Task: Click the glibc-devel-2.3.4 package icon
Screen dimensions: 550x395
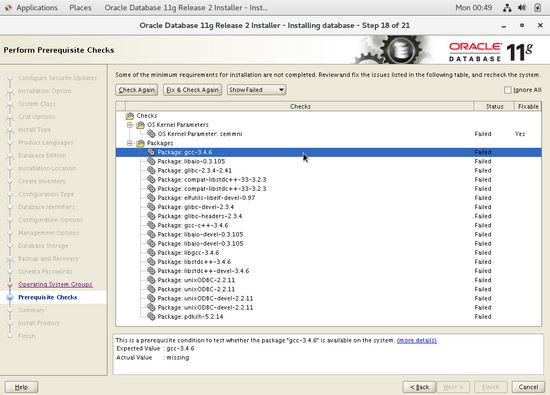Action: click(151, 207)
